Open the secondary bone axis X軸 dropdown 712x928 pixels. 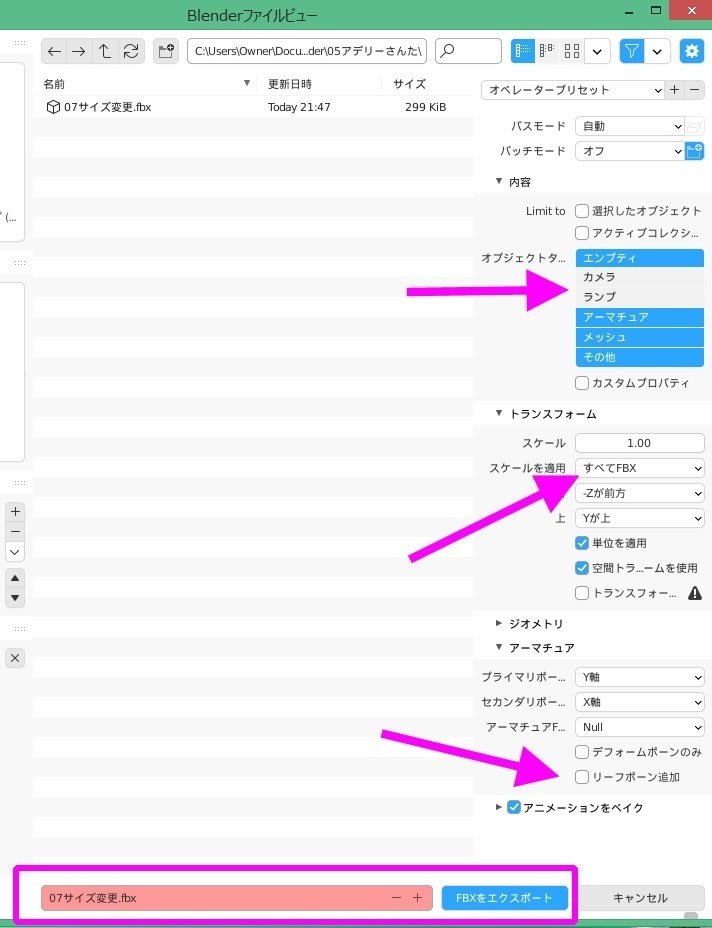640,702
